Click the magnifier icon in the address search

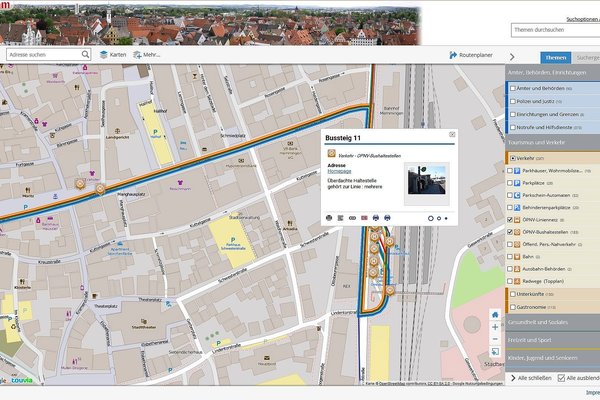(x=85, y=55)
